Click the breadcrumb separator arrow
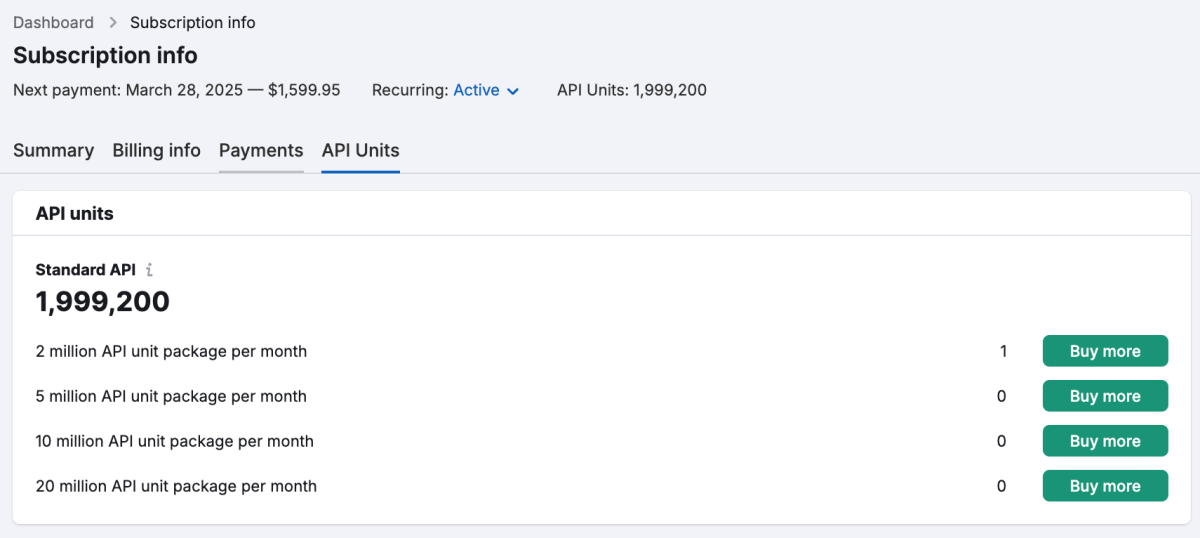The height and width of the screenshot is (538, 1200). point(112,22)
